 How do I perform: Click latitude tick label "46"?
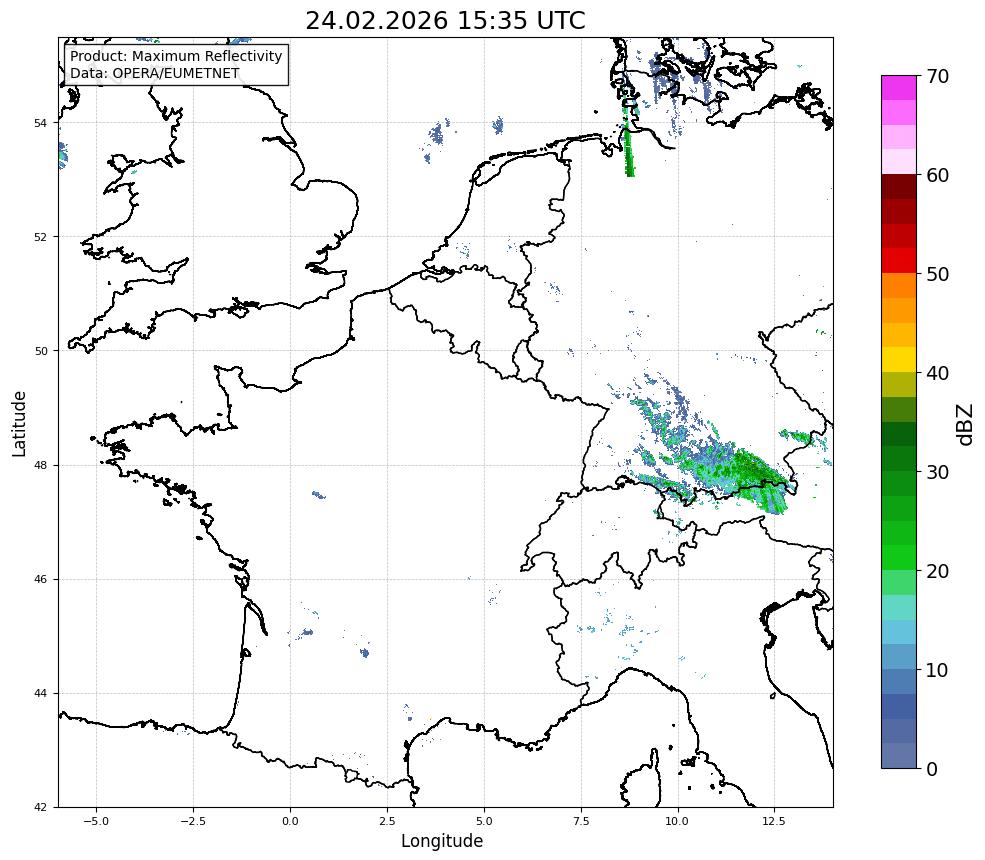[40, 579]
